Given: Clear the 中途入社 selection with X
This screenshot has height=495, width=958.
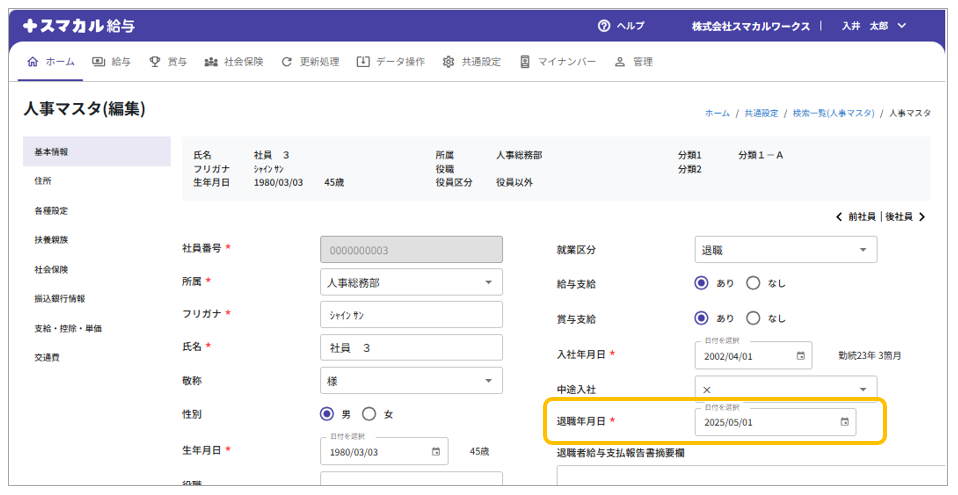Looking at the screenshot, I should 707,389.
